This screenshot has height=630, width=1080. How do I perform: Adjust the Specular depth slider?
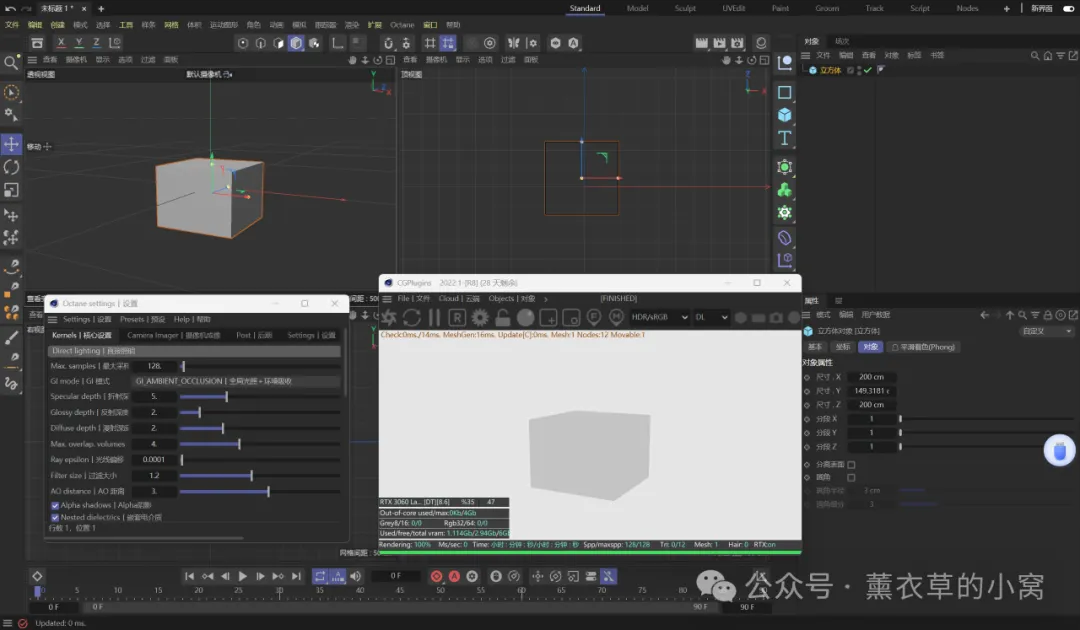point(260,397)
